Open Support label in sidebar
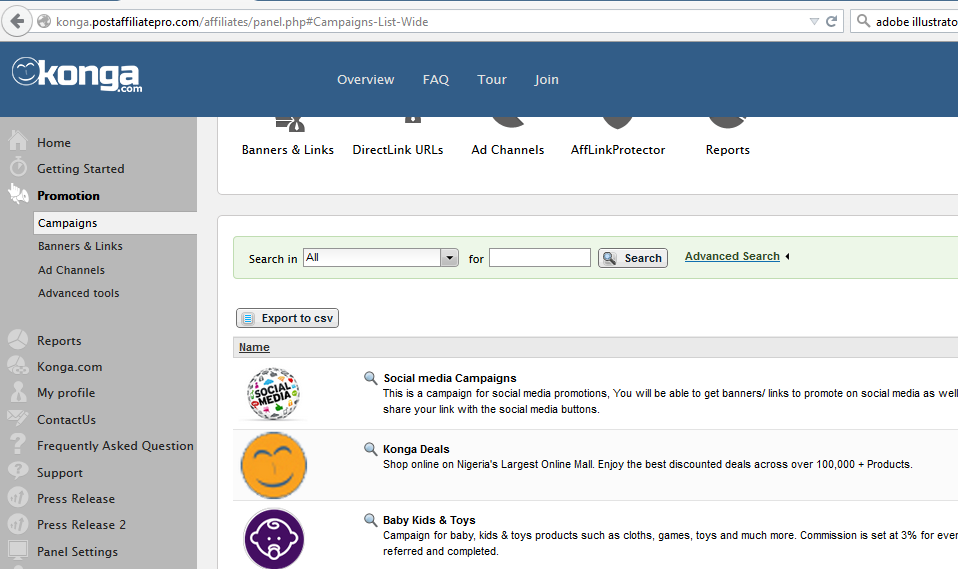Viewport: 958px width, 569px height. [x=60, y=472]
